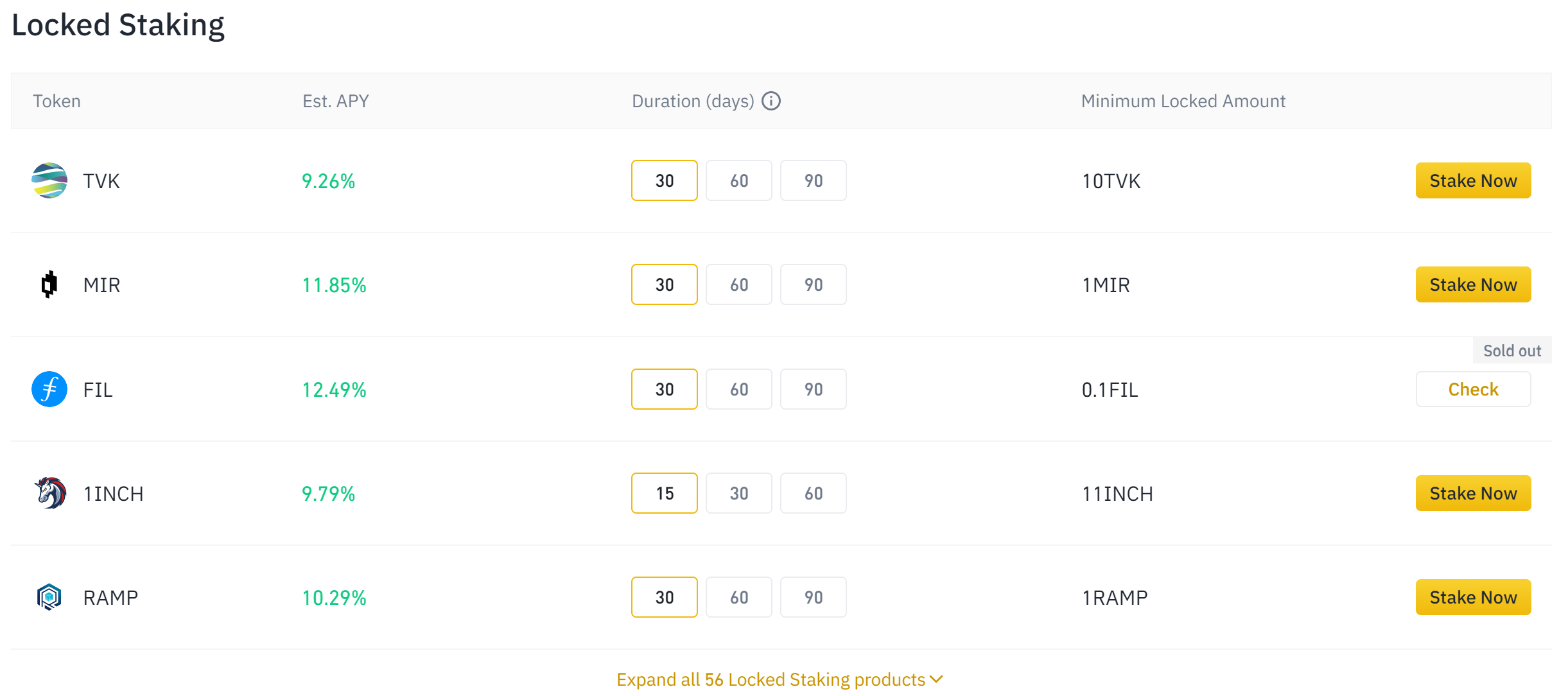Select 30 days duration for RAMP
The width and height of the screenshot is (1568, 696).
(x=665, y=597)
